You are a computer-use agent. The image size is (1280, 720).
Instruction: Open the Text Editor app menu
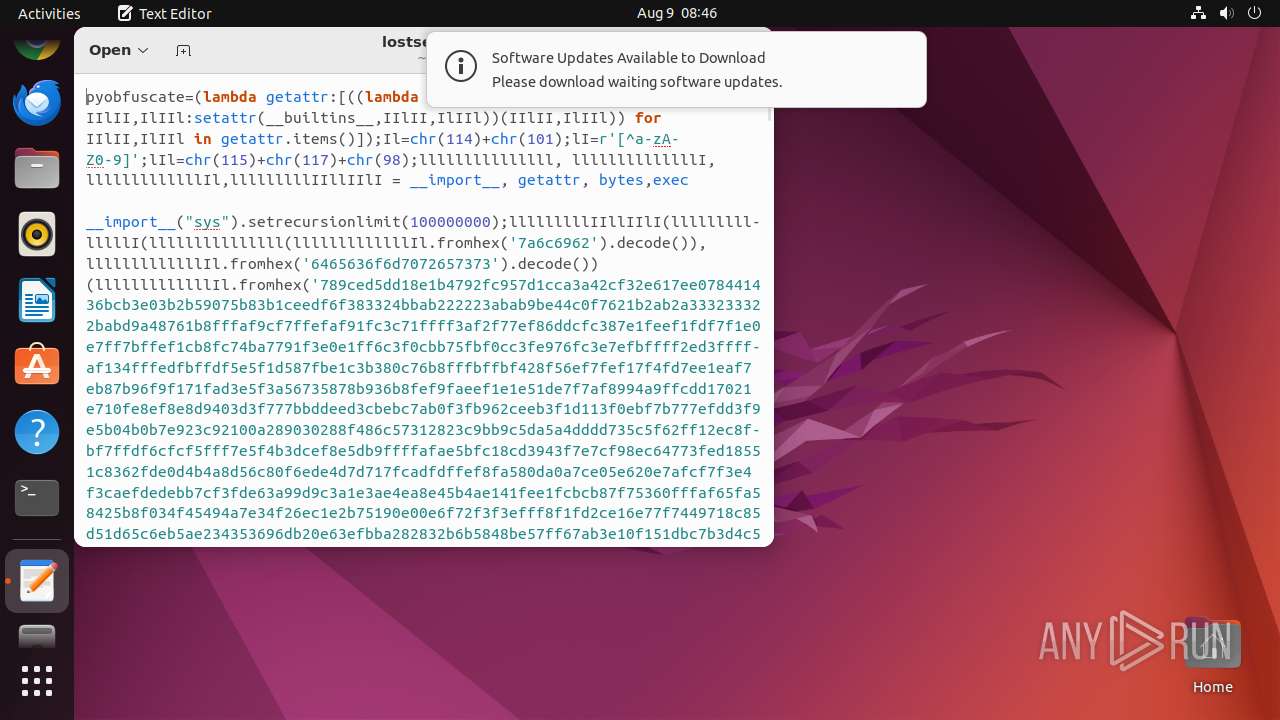[165, 13]
